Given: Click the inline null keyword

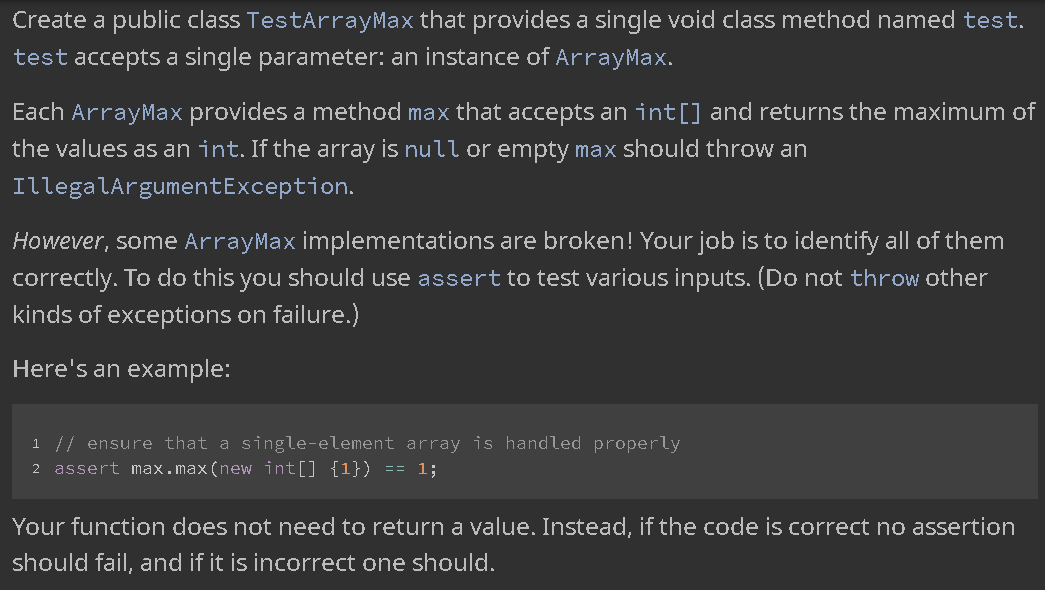Looking at the screenshot, I should 432,149.
